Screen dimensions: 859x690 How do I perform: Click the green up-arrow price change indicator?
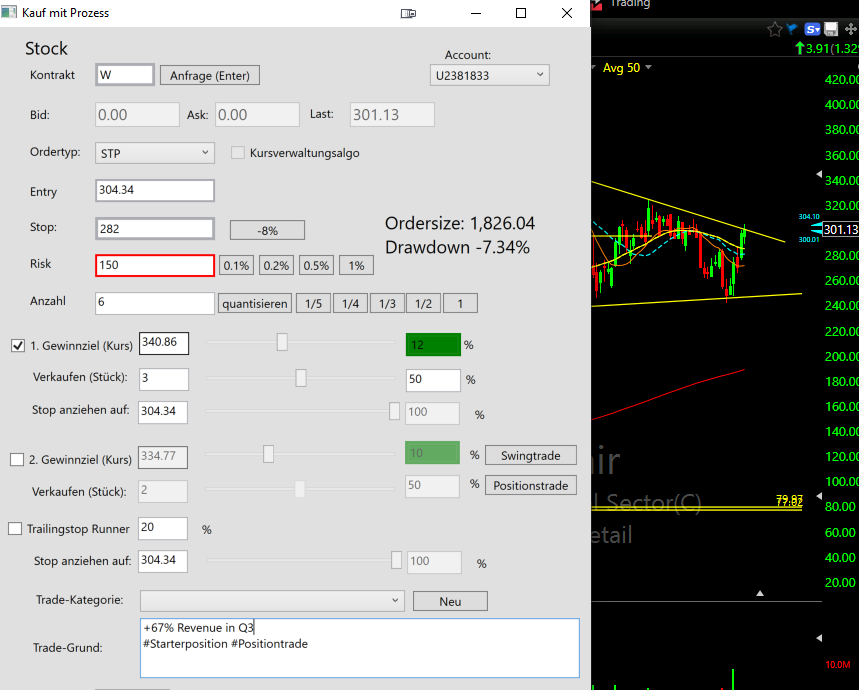point(800,48)
